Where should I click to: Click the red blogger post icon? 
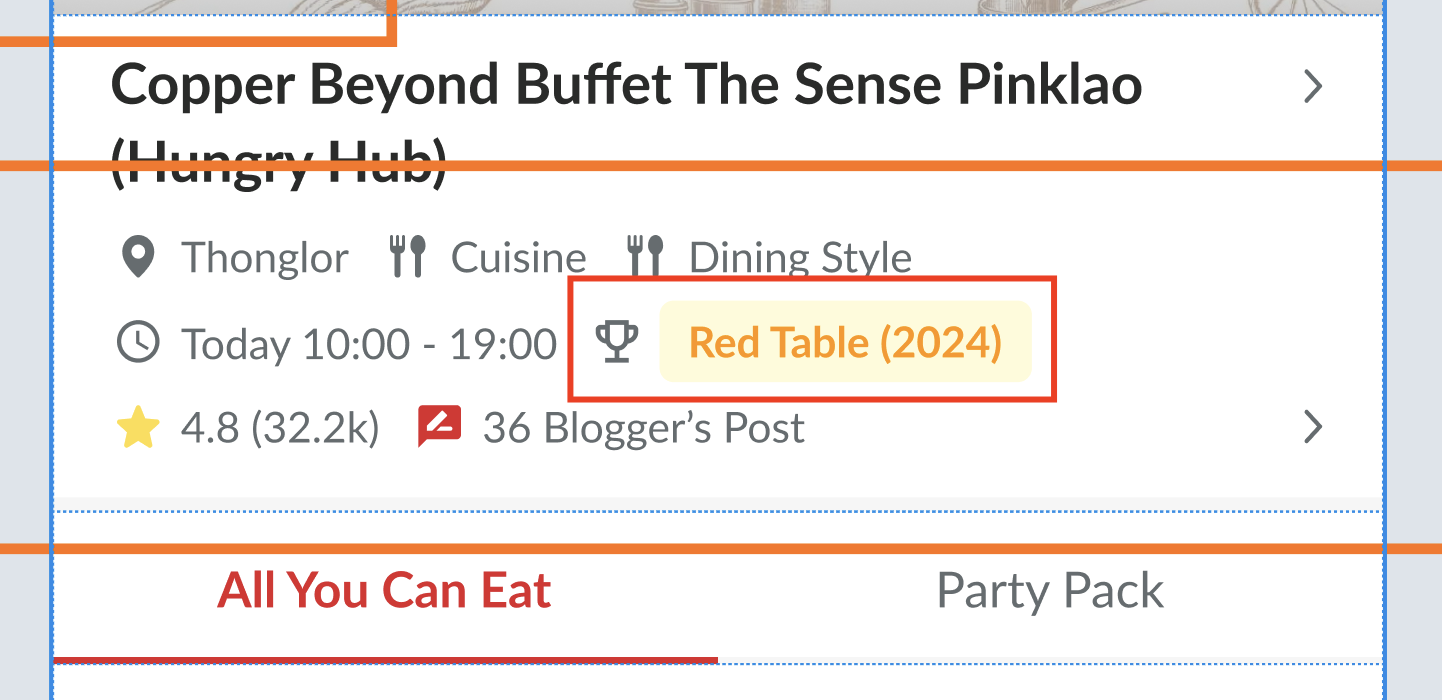click(x=439, y=428)
